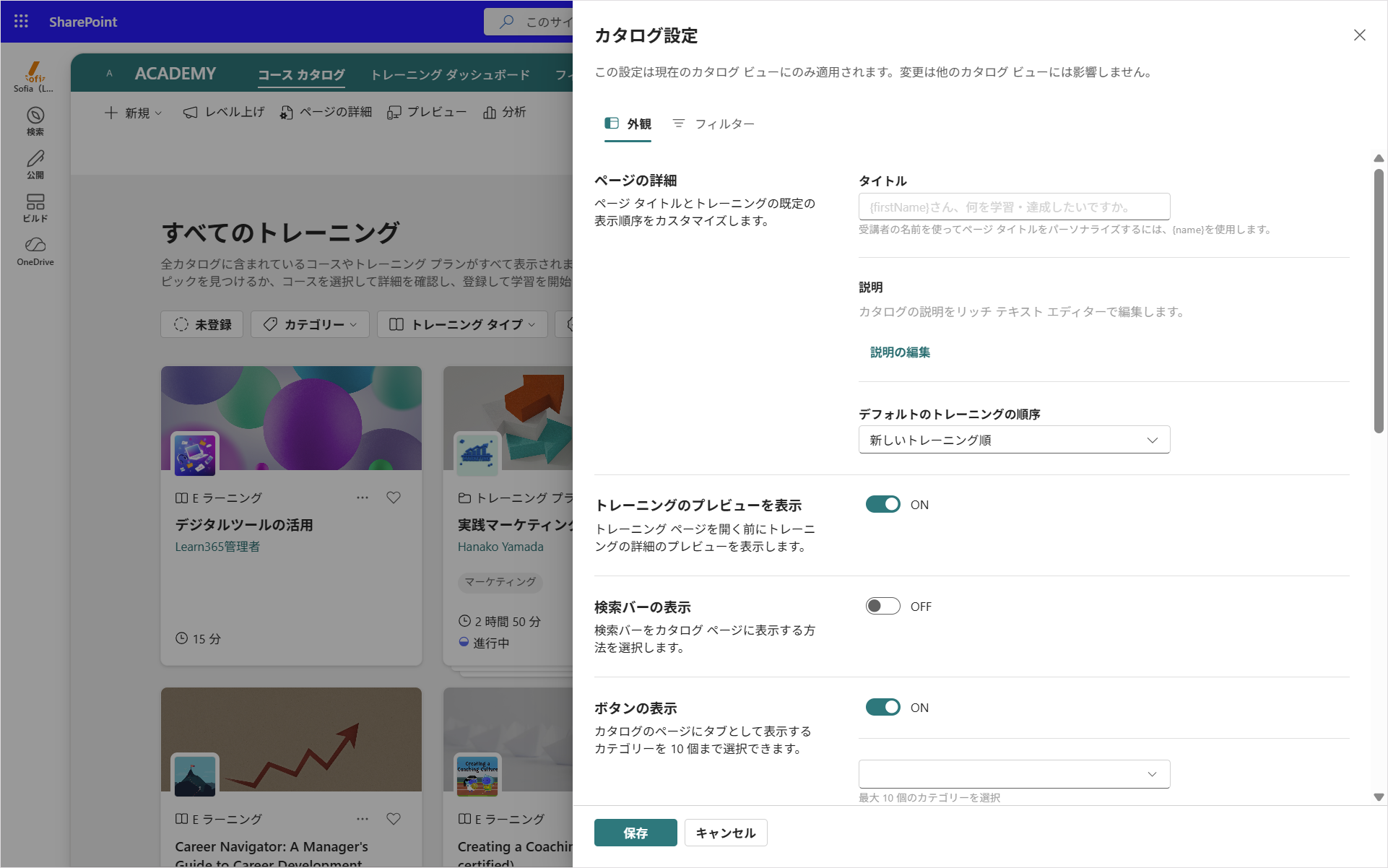The height and width of the screenshot is (868, 1388).
Task: Open the 分析 chart toolbar item
Action: pos(504,112)
